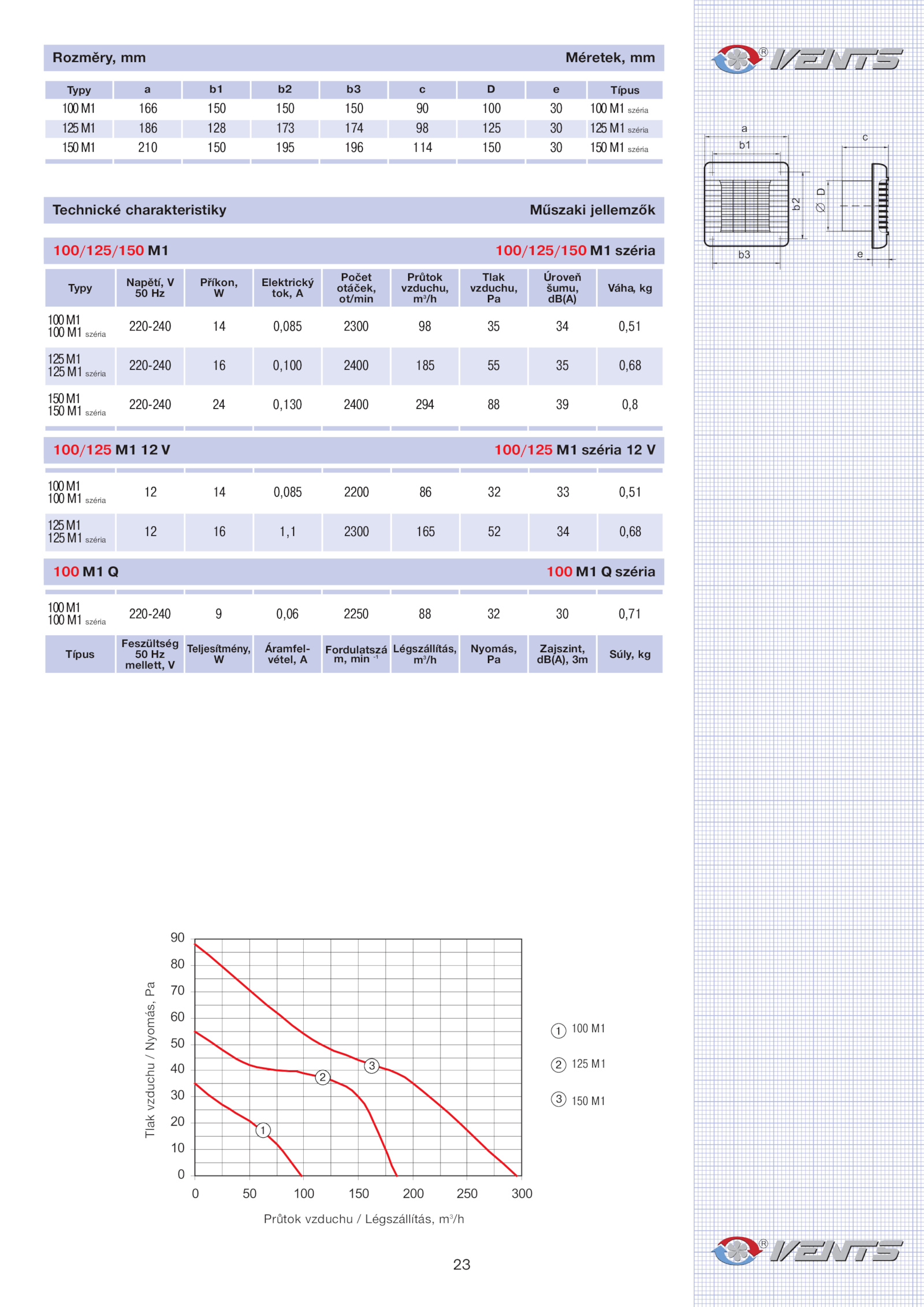Click the fan side-view dimension drawing
This screenshot has height=1307, width=924.
pos(864,204)
